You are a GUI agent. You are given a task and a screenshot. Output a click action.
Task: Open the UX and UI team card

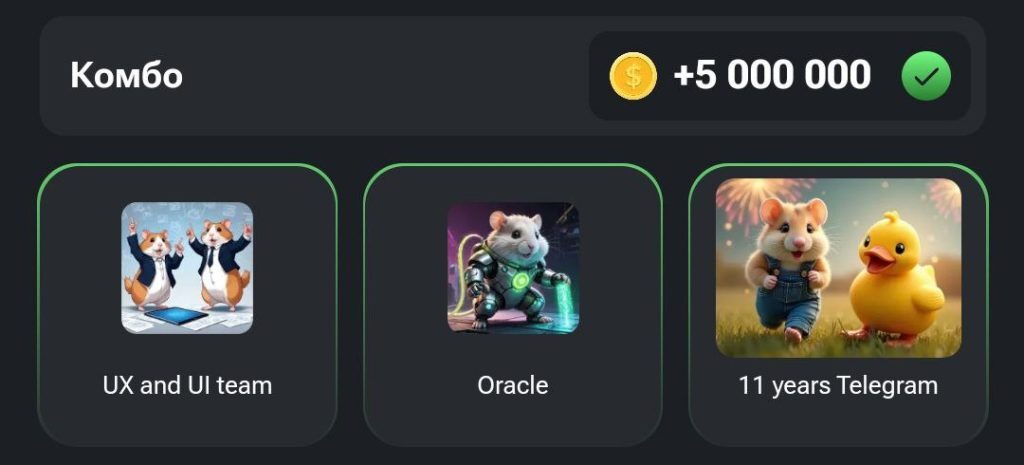click(187, 305)
